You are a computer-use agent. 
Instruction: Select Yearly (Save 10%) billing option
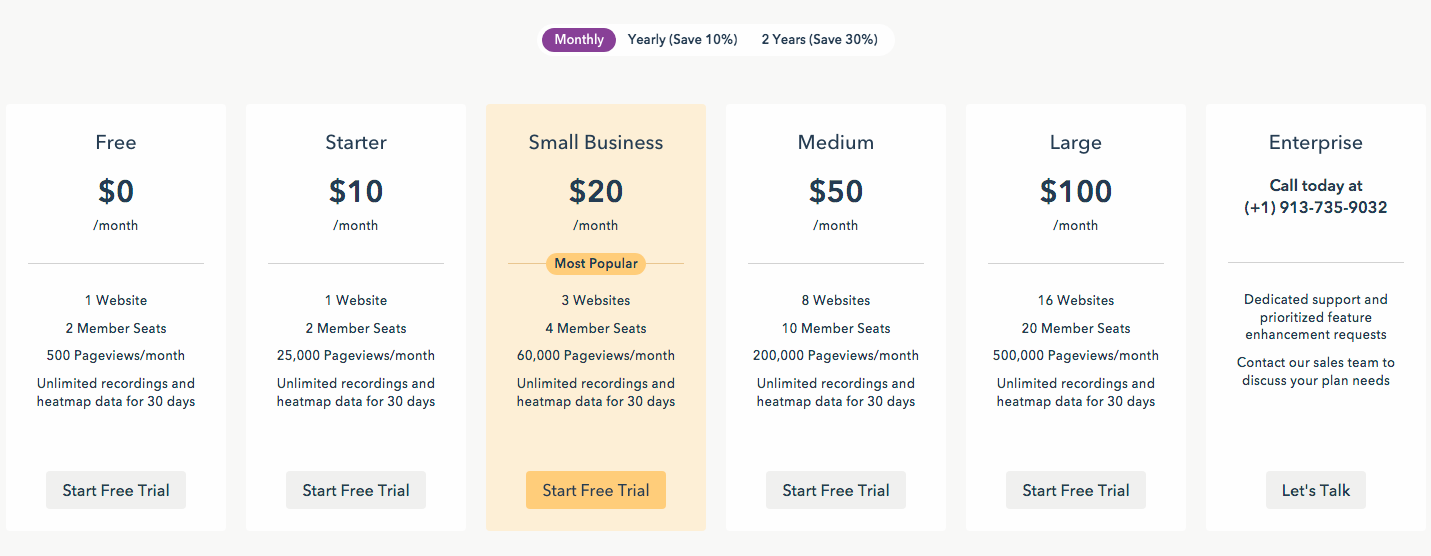click(682, 40)
